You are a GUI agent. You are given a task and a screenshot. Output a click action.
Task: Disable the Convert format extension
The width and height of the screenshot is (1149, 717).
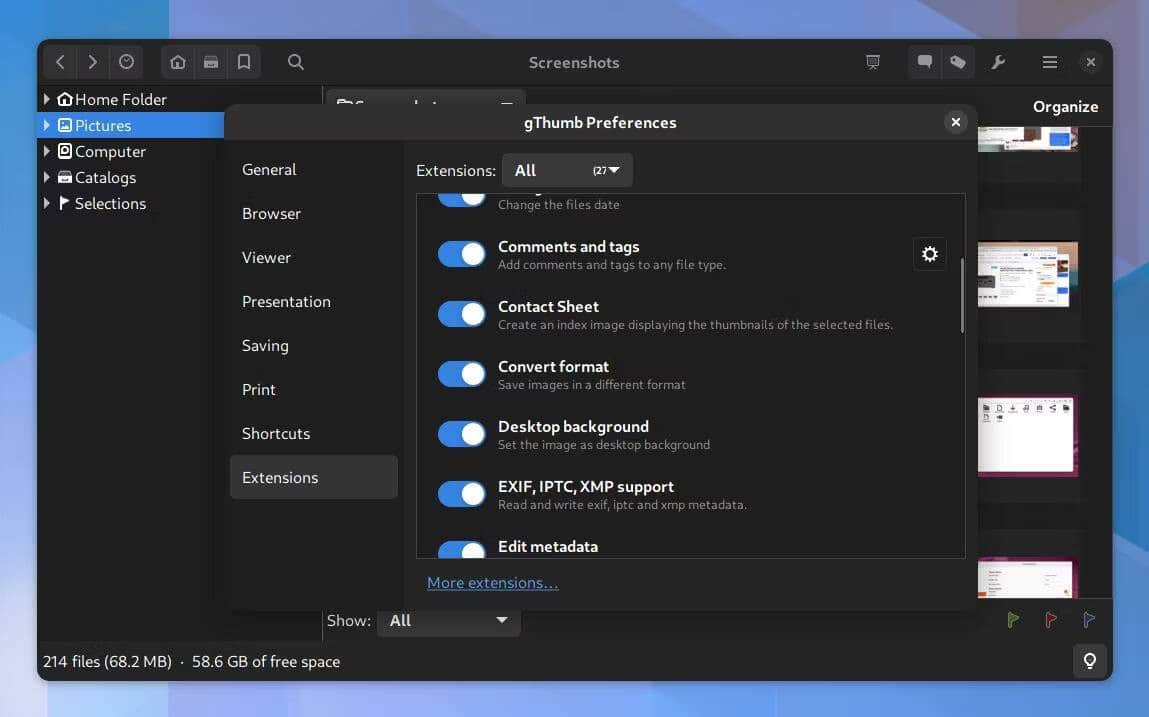(x=461, y=373)
